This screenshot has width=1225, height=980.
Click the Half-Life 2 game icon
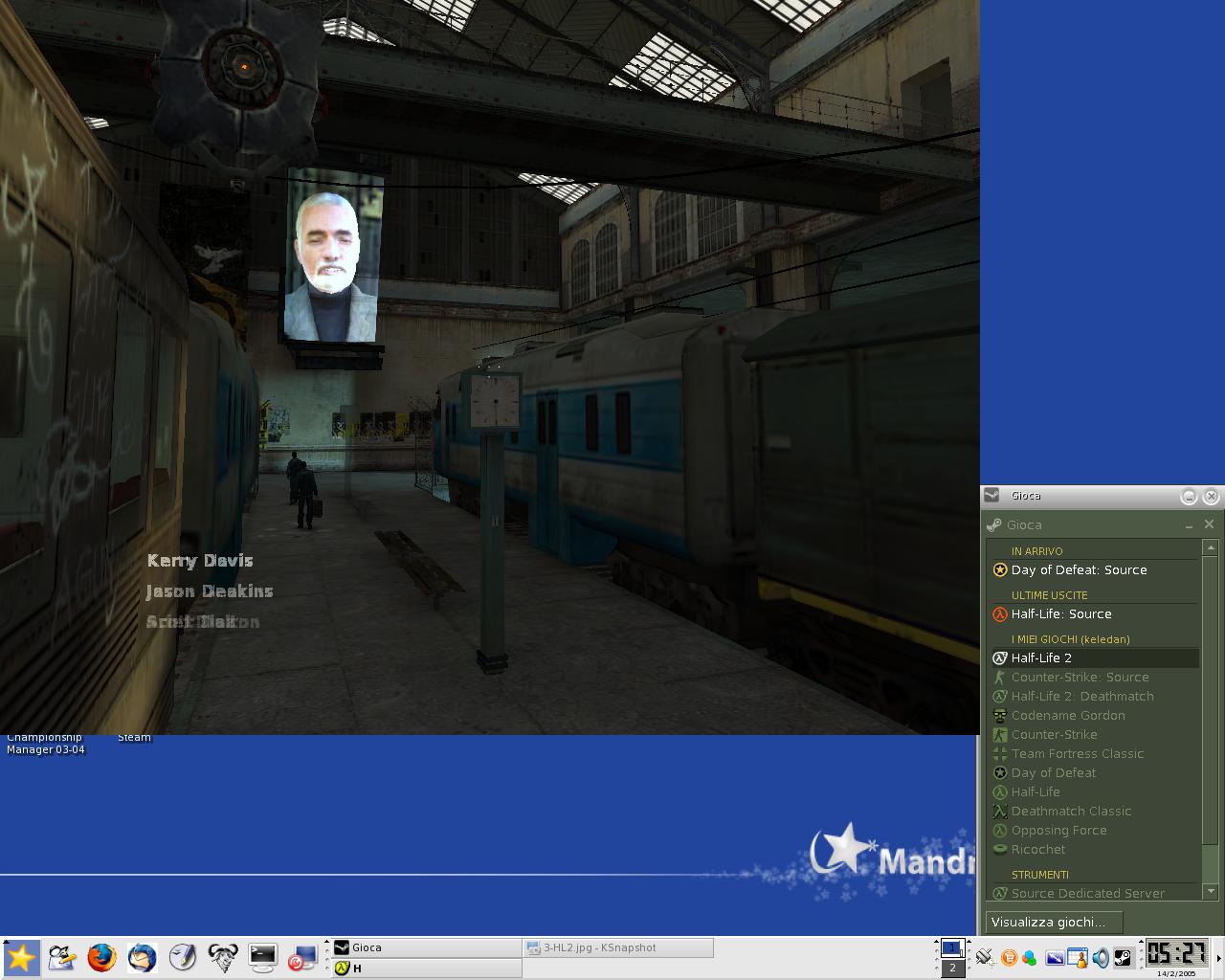point(1000,657)
